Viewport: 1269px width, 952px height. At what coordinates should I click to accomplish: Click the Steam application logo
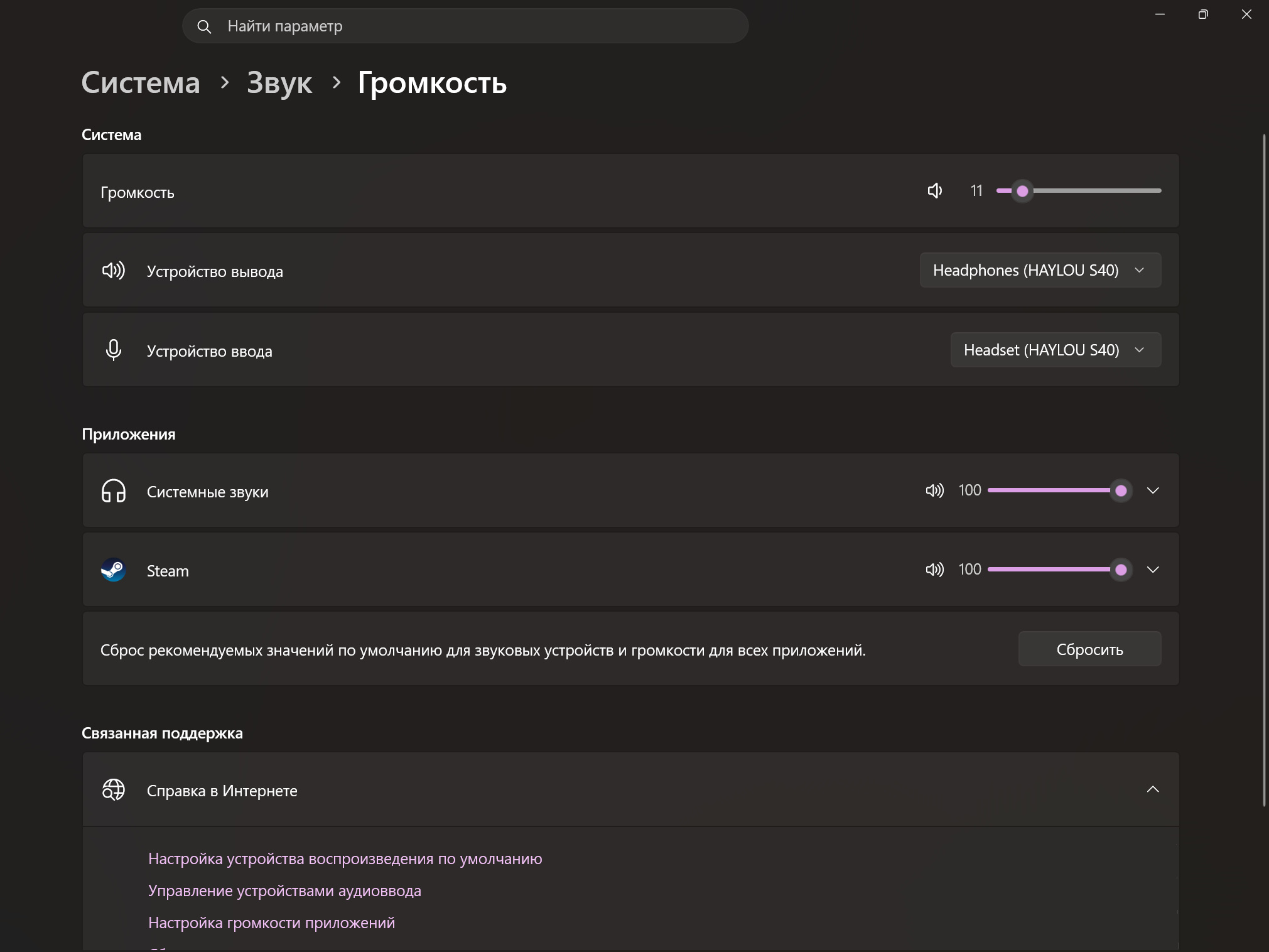[x=114, y=570]
